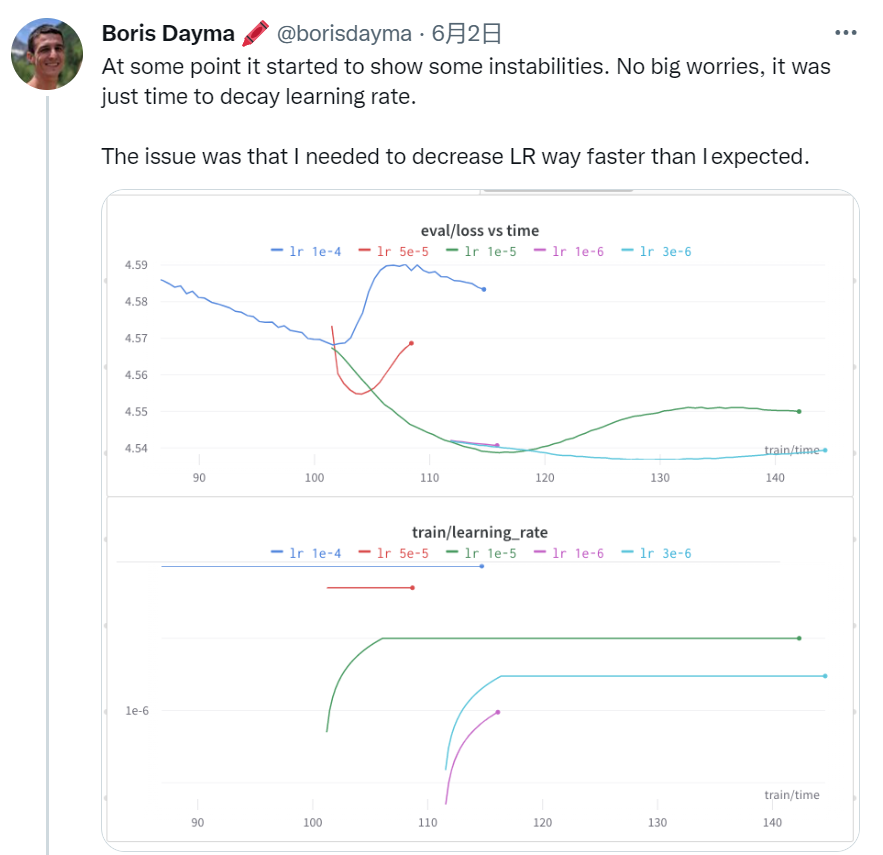Toggle lr 1e-4 in the learning_rate chart legend
Image resolution: width=883 pixels, height=855 pixels.
(x=306, y=553)
